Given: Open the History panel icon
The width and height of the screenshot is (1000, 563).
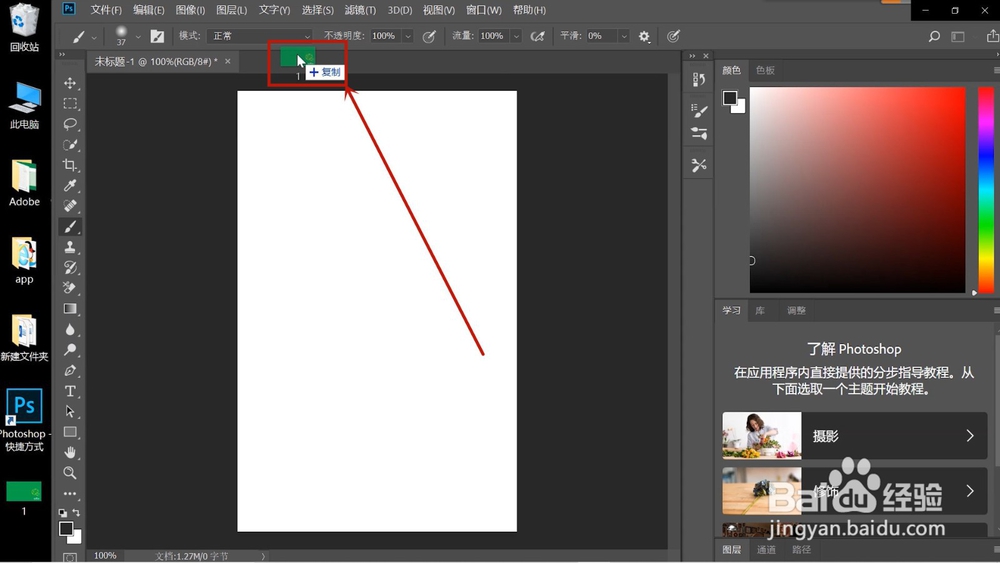Looking at the screenshot, I should (x=699, y=80).
